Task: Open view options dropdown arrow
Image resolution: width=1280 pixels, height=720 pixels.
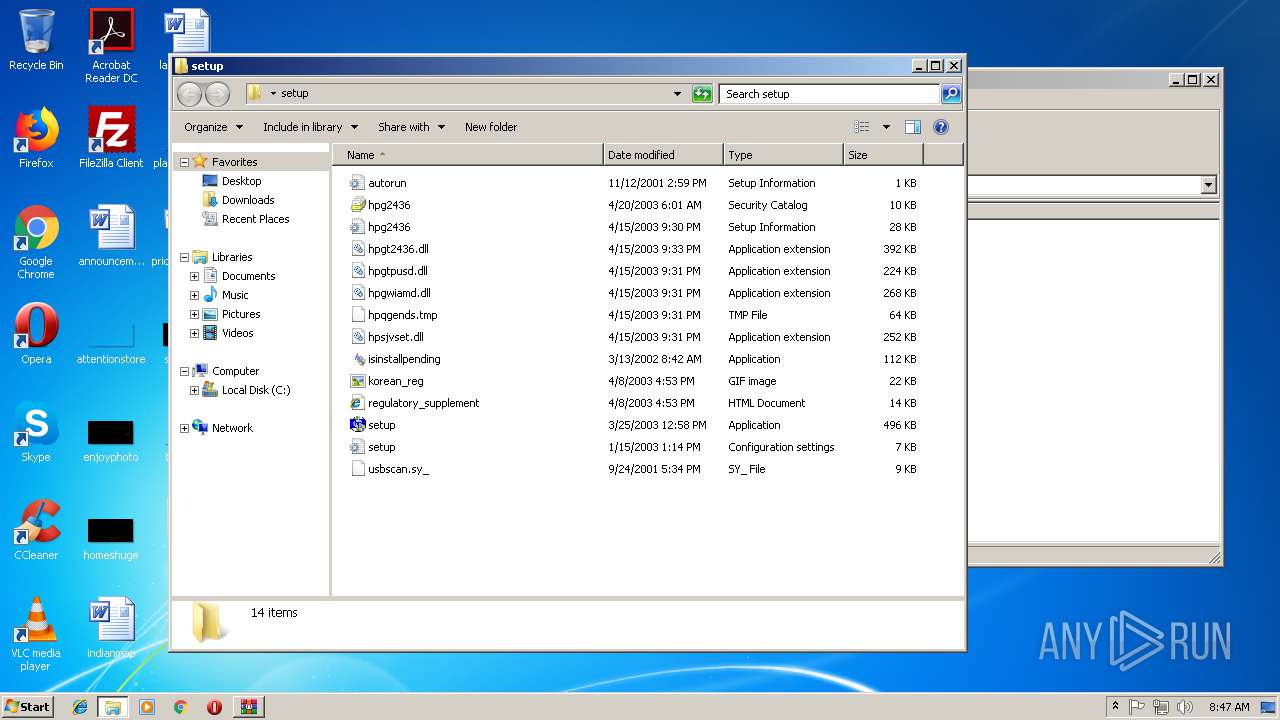Action: pos(886,127)
